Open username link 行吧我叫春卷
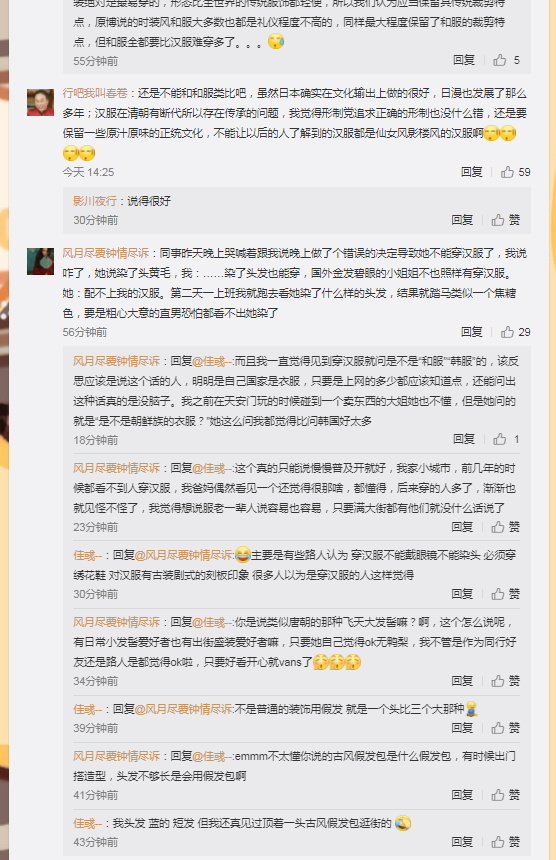Viewport: 556px width, 860px height. pos(95,93)
